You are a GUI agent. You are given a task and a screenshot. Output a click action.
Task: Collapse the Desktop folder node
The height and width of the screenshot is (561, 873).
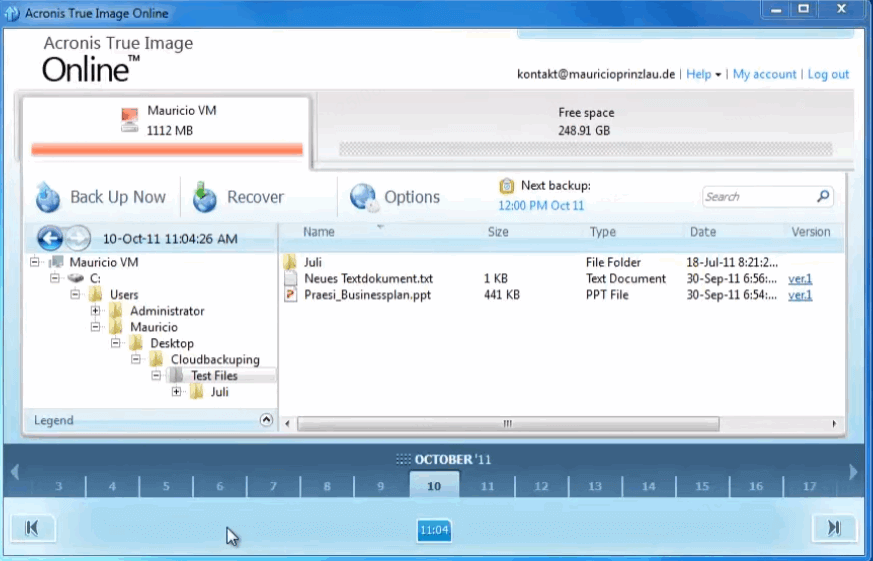coord(115,343)
